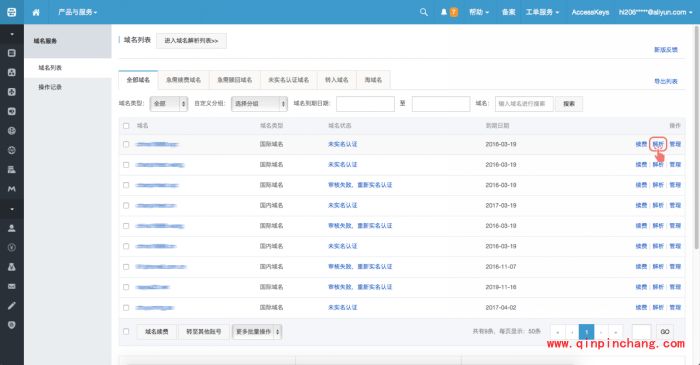Open the globe icon in the dark sidebar

tap(12, 131)
